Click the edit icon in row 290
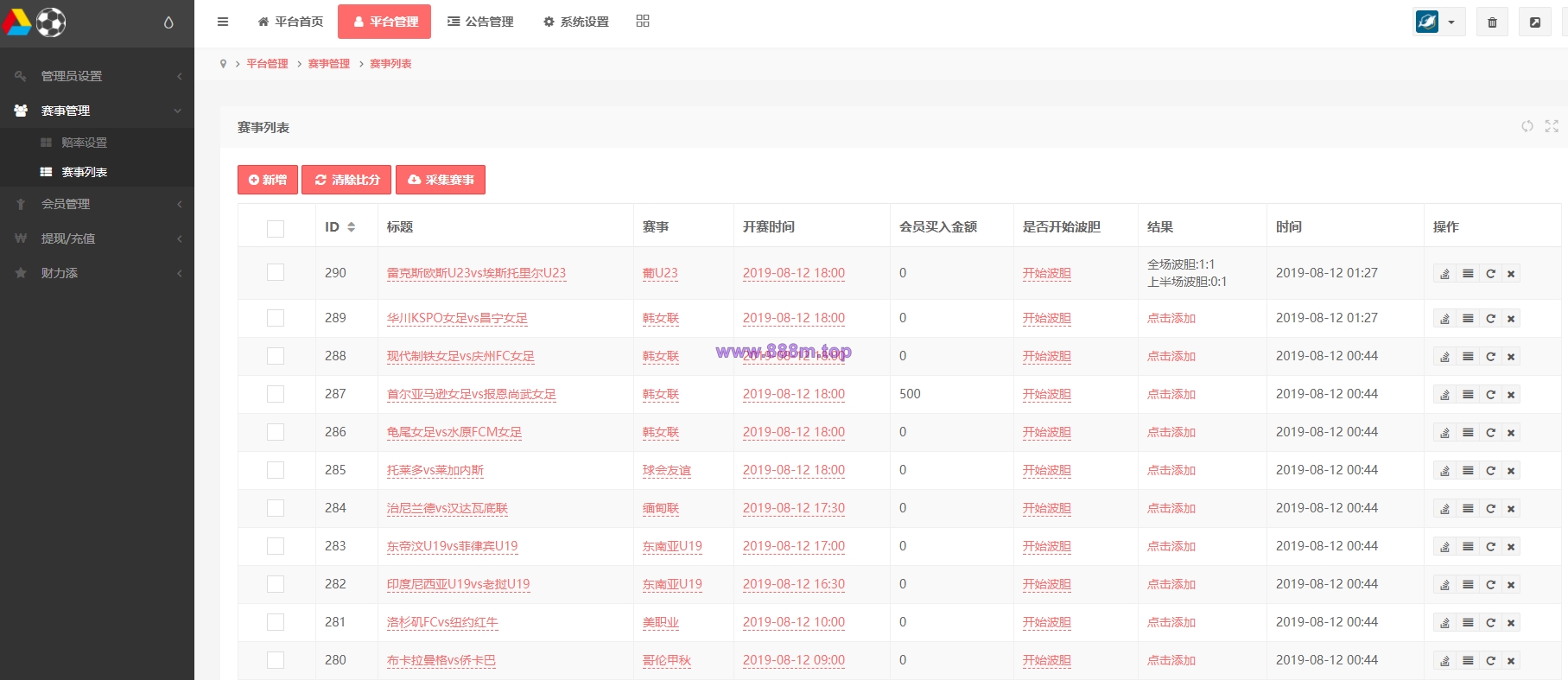Image resolution: width=1568 pixels, height=680 pixels. pos(1444,274)
